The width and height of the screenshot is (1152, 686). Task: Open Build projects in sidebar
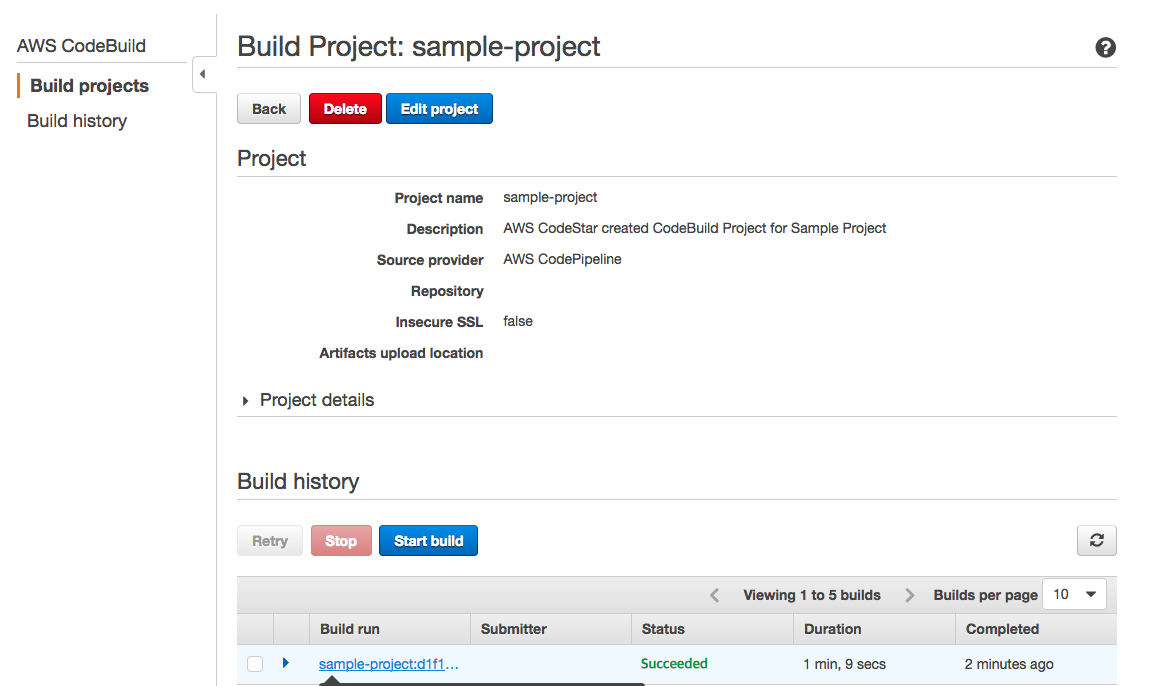pos(89,86)
